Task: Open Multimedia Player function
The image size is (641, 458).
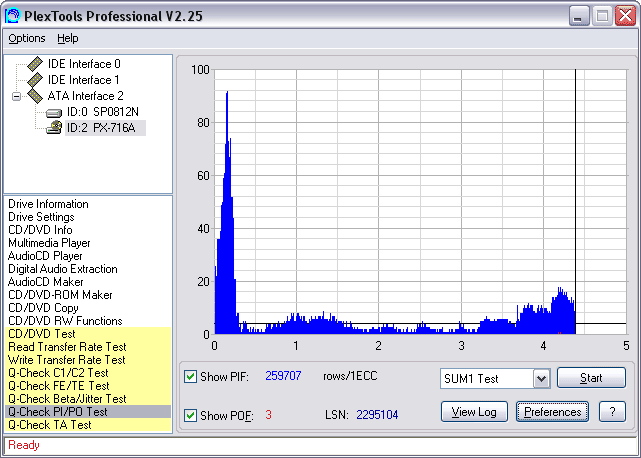Action: pos(49,243)
